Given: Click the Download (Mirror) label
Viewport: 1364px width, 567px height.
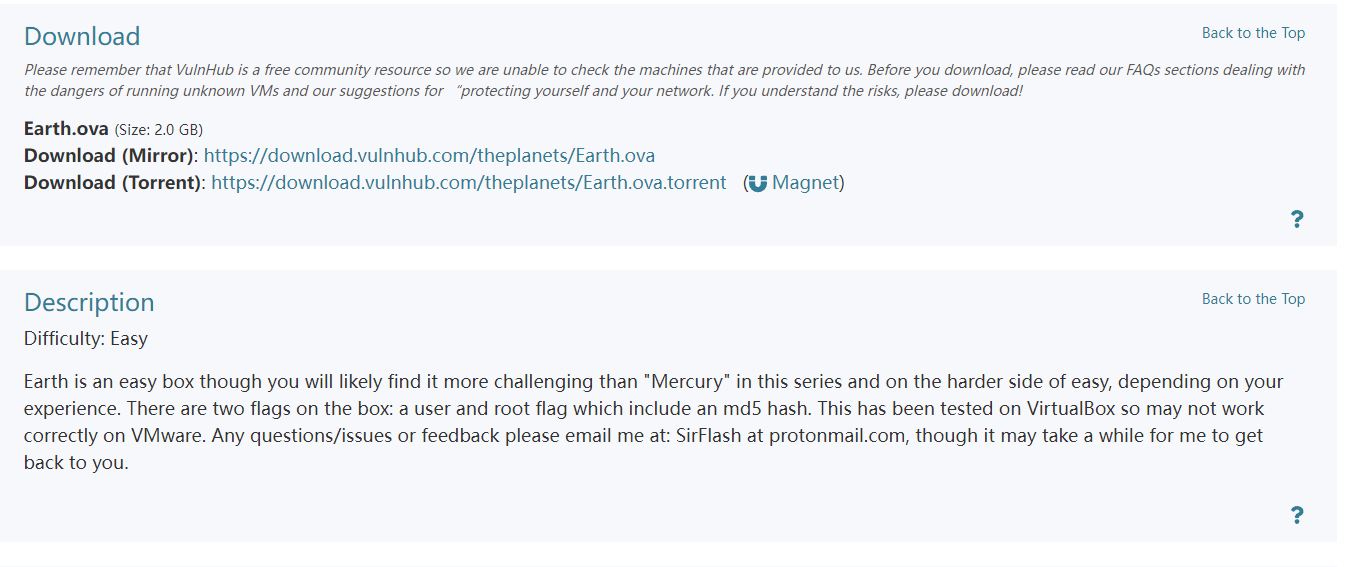Looking at the screenshot, I should [x=111, y=155].
